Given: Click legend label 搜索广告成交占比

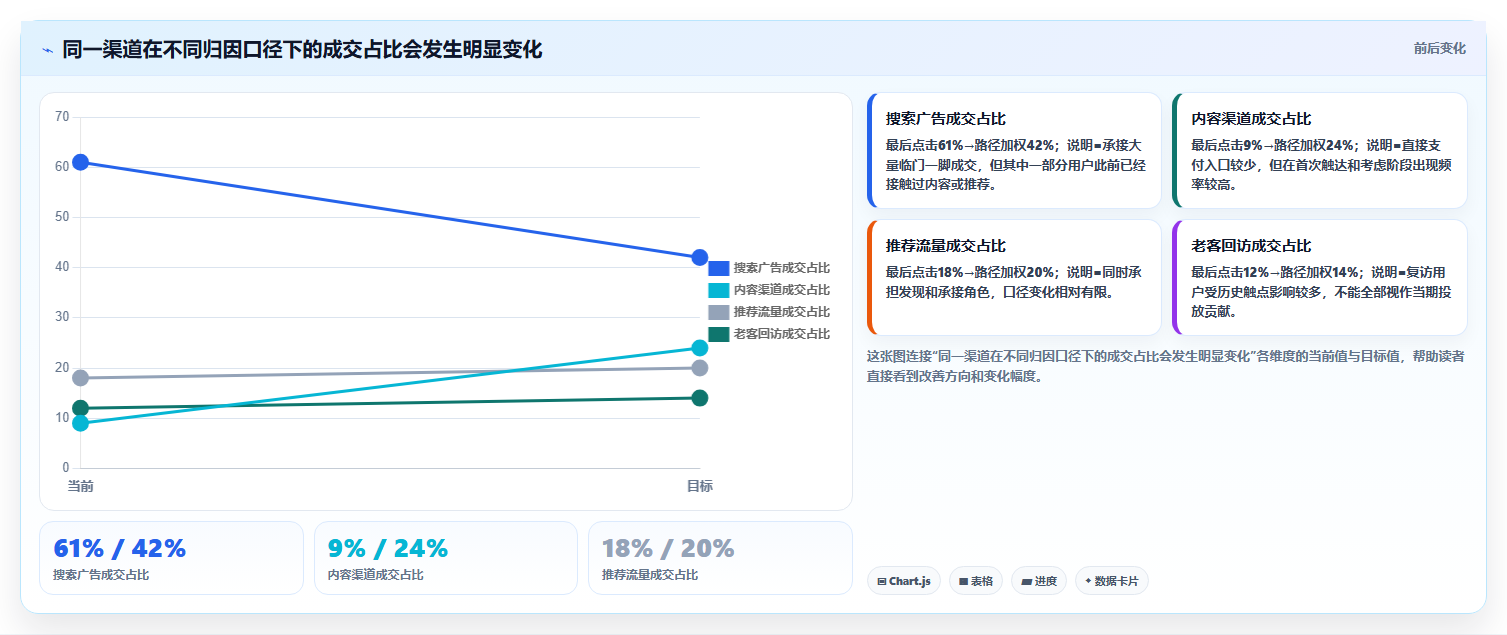Looking at the screenshot, I should [x=782, y=268].
